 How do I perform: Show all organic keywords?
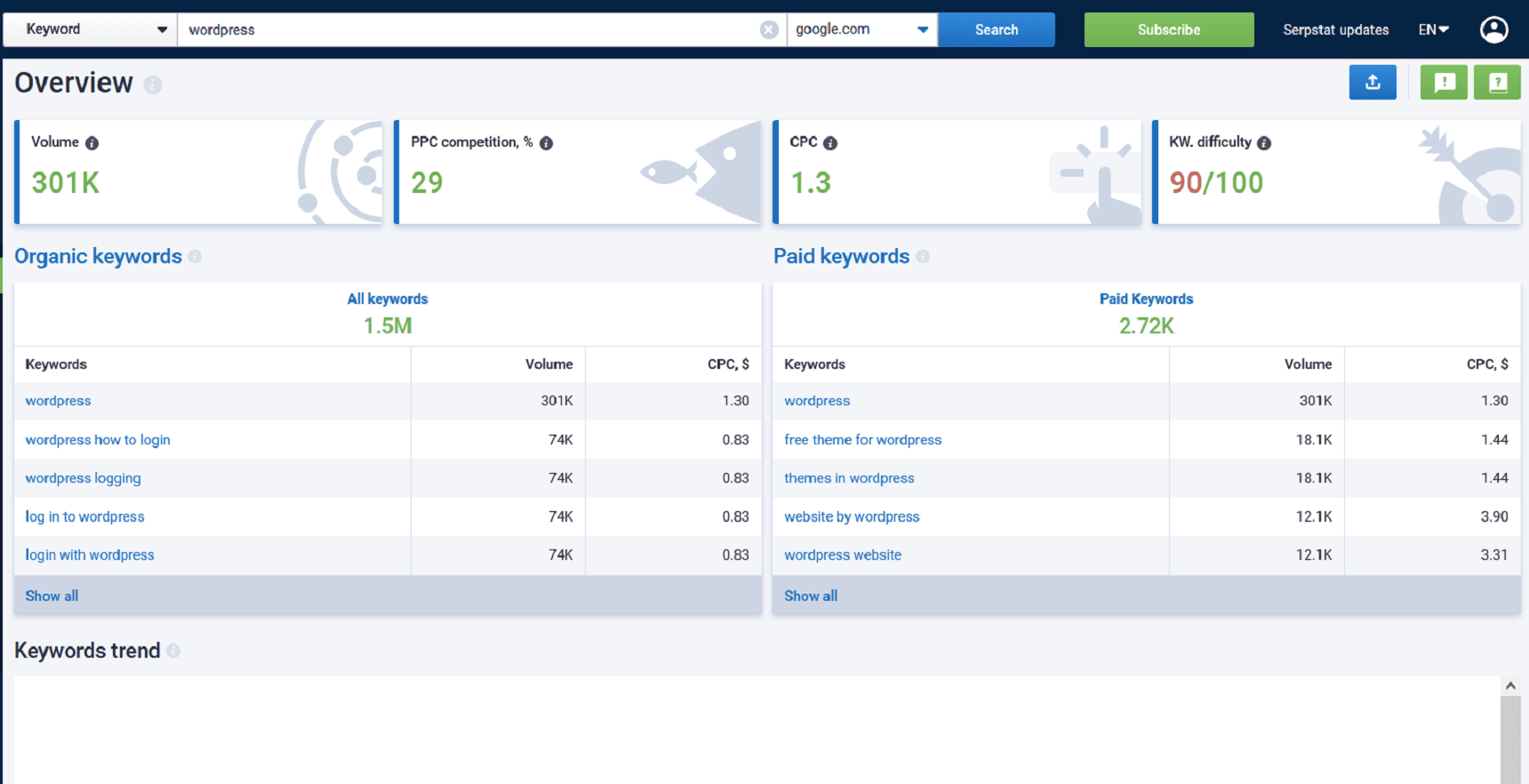[52, 596]
